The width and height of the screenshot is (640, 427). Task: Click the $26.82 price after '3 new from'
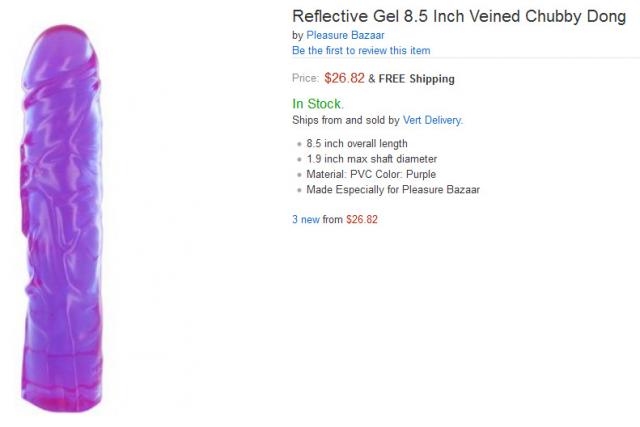tap(362, 219)
